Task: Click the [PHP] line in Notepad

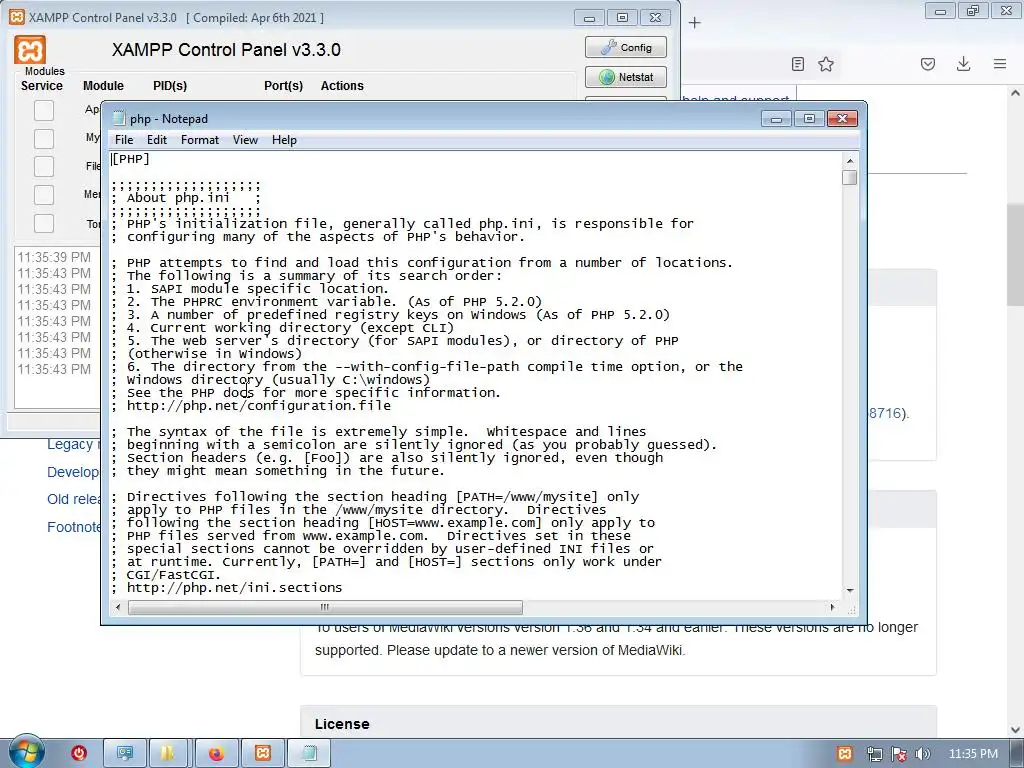Action: click(131, 159)
